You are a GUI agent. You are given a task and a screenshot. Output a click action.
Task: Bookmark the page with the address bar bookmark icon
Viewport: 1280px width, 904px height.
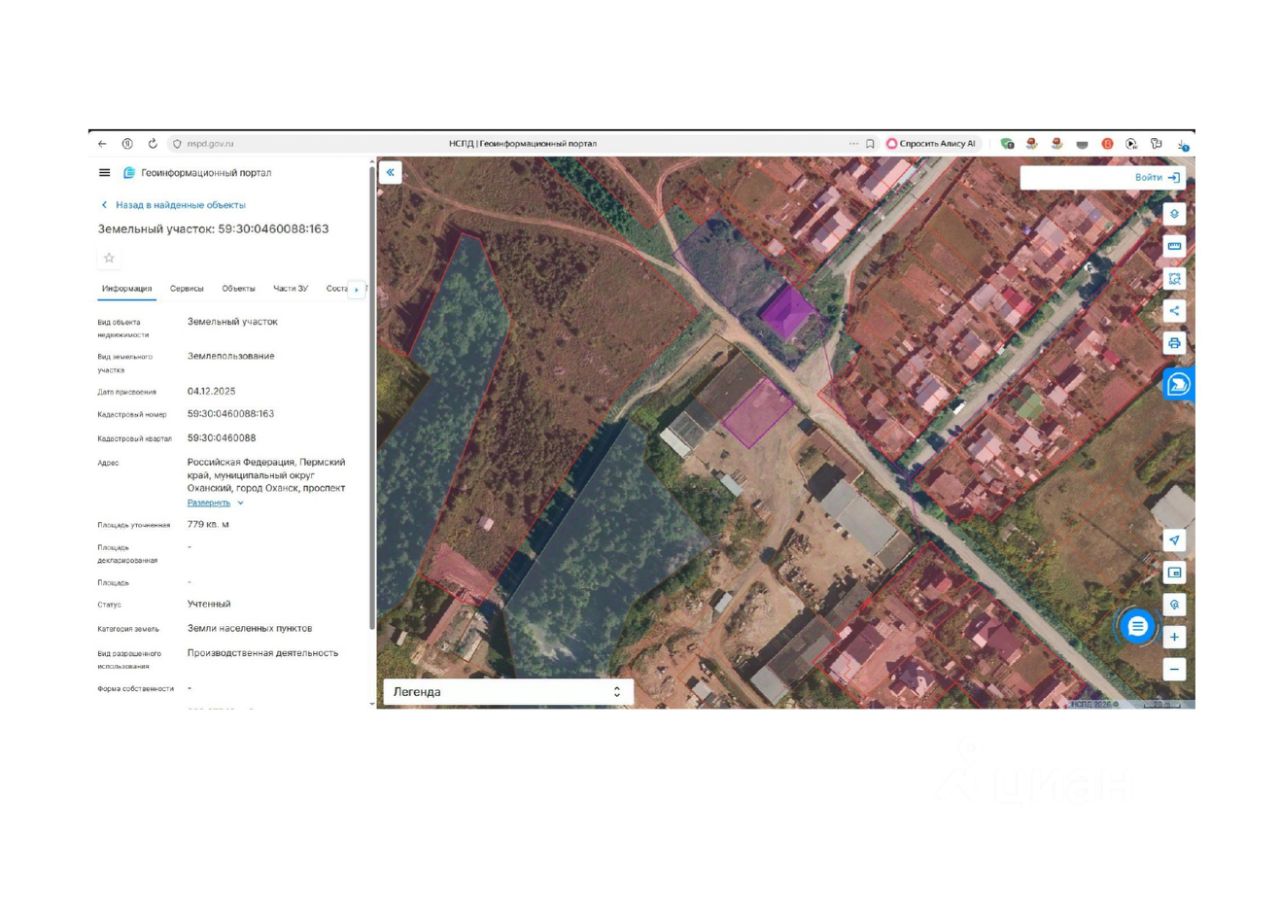870,144
